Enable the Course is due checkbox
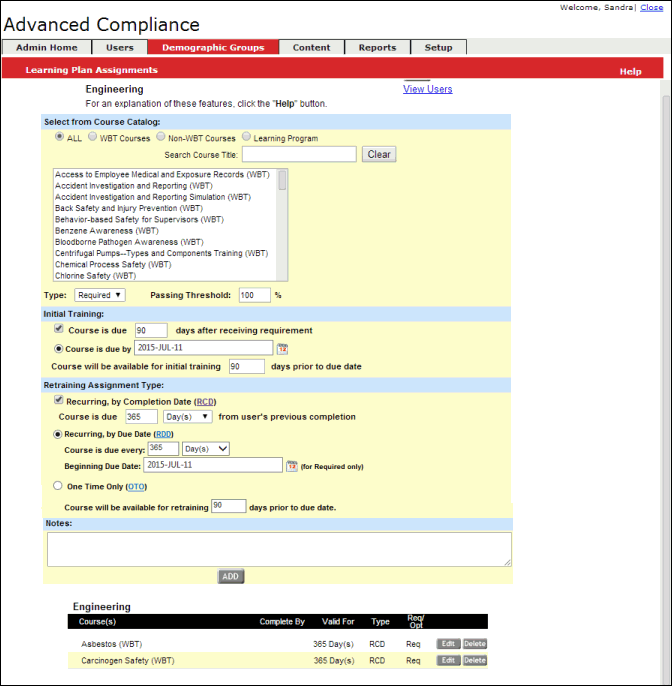 [x=59, y=329]
